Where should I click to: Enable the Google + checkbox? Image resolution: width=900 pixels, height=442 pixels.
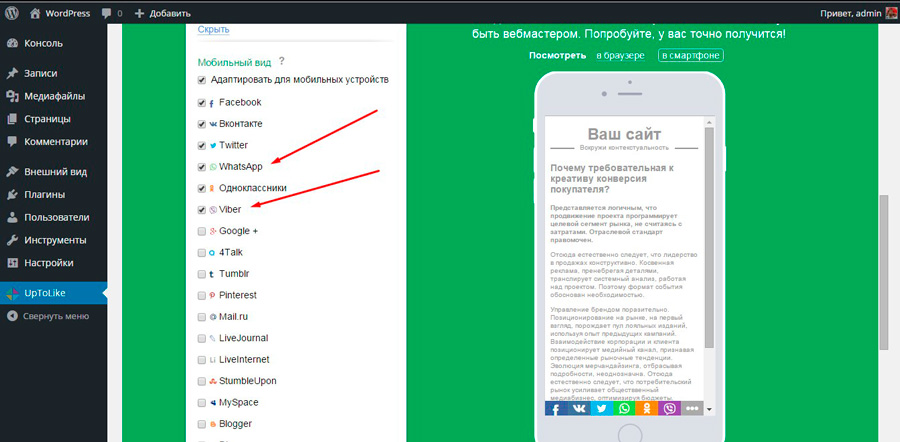[201, 231]
